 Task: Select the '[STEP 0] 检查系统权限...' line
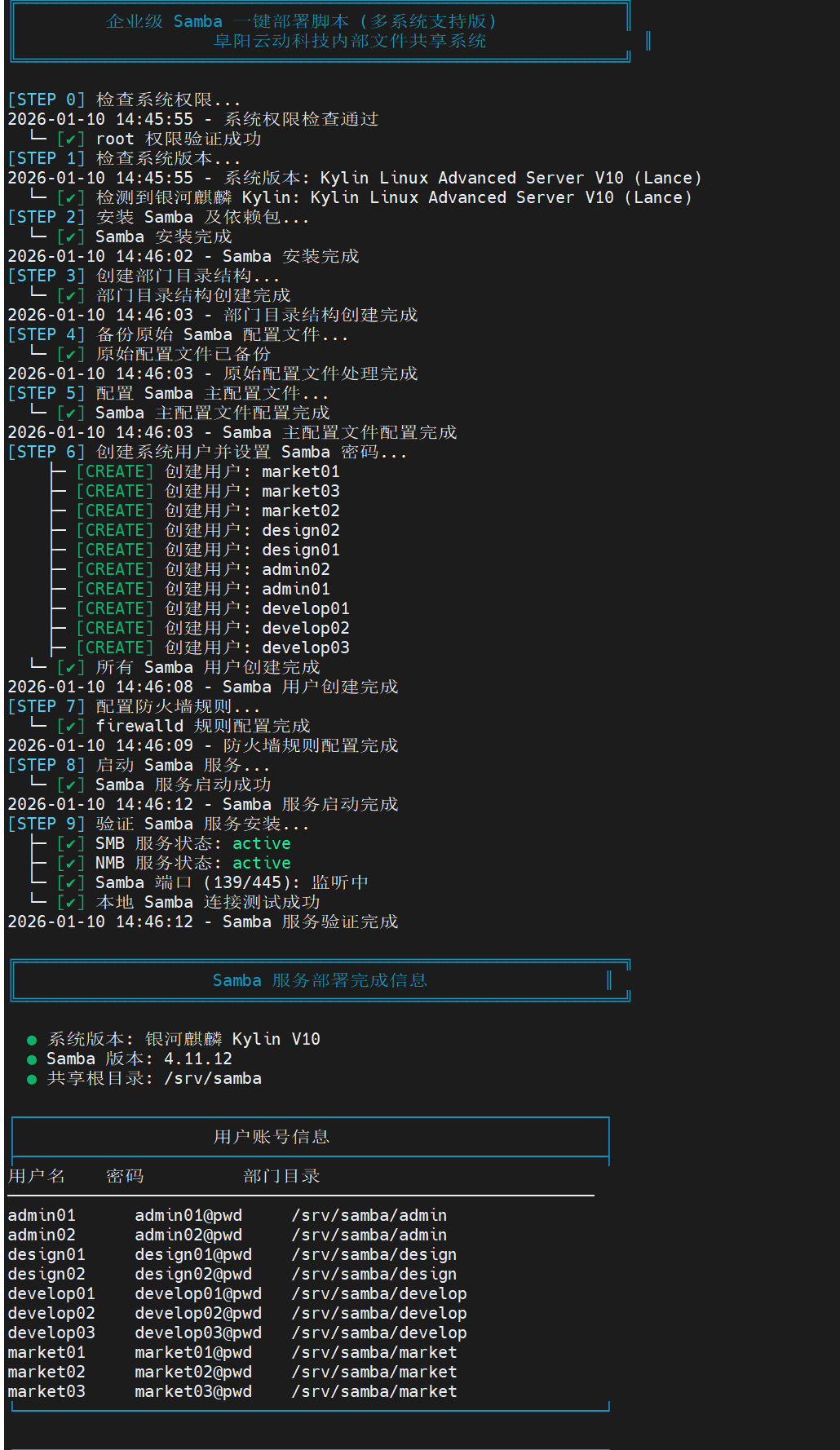pyautogui.click(x=124, y=99)
